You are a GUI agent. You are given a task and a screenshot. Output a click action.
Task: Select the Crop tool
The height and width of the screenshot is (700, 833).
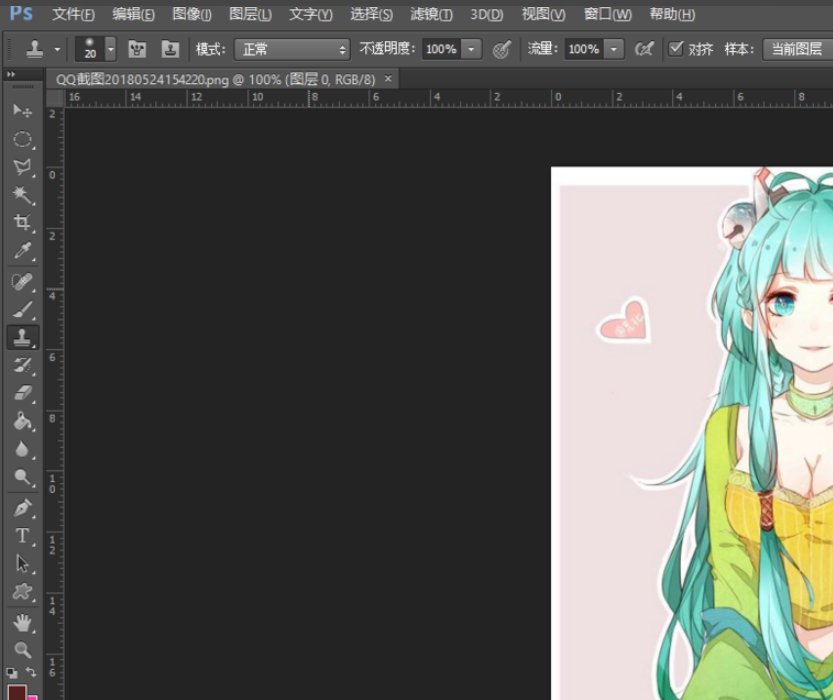tap(22, 222)
